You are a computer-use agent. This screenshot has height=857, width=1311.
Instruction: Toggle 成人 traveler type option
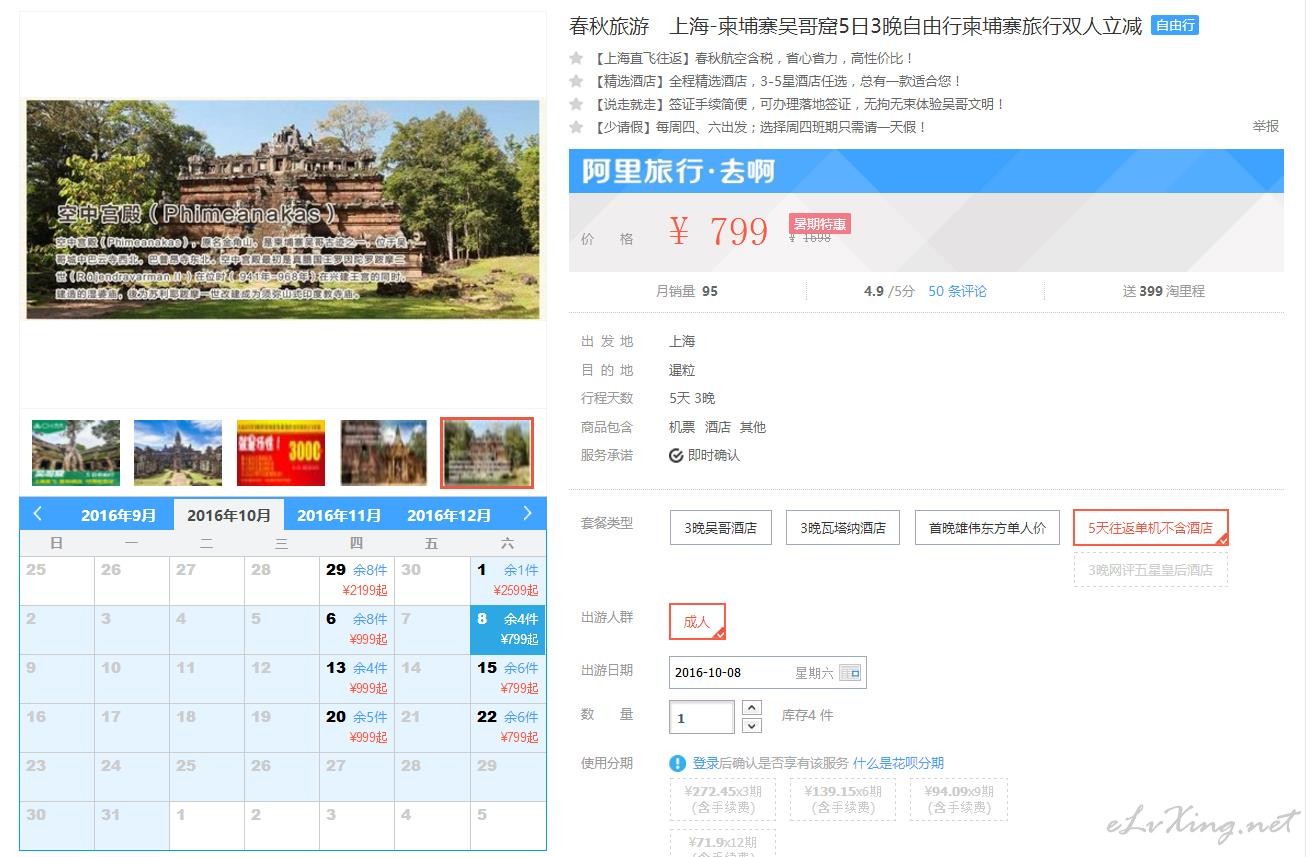[x=697, y=622]
